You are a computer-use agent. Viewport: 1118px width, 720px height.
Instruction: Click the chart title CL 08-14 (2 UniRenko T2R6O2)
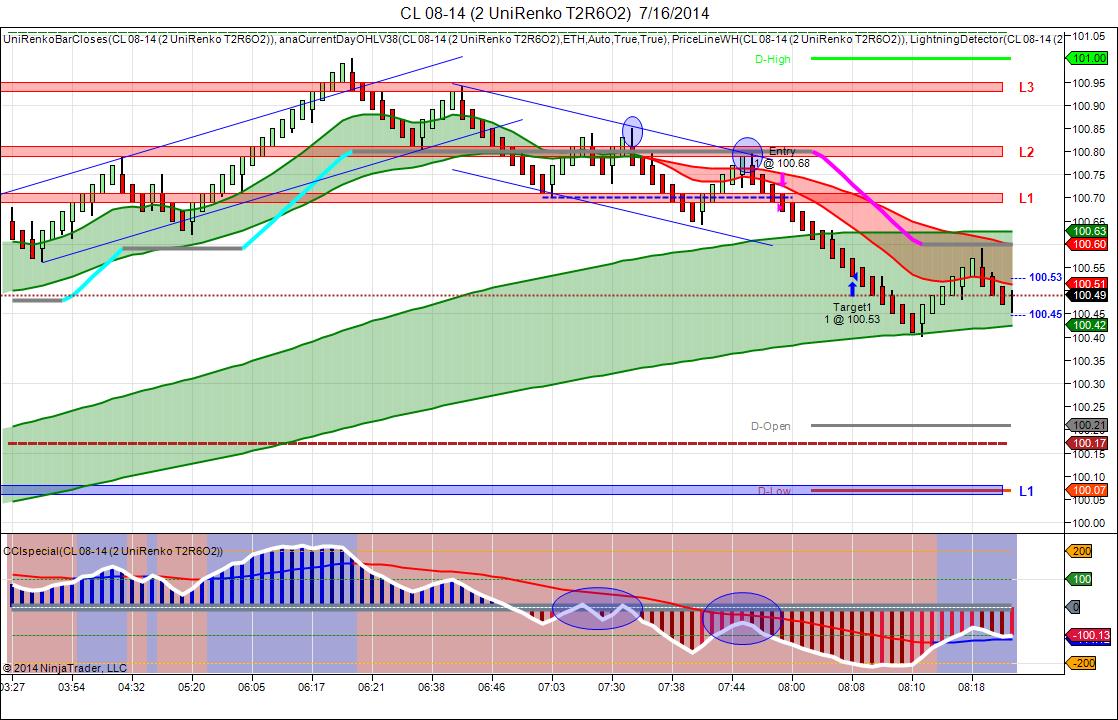(554, 14)
